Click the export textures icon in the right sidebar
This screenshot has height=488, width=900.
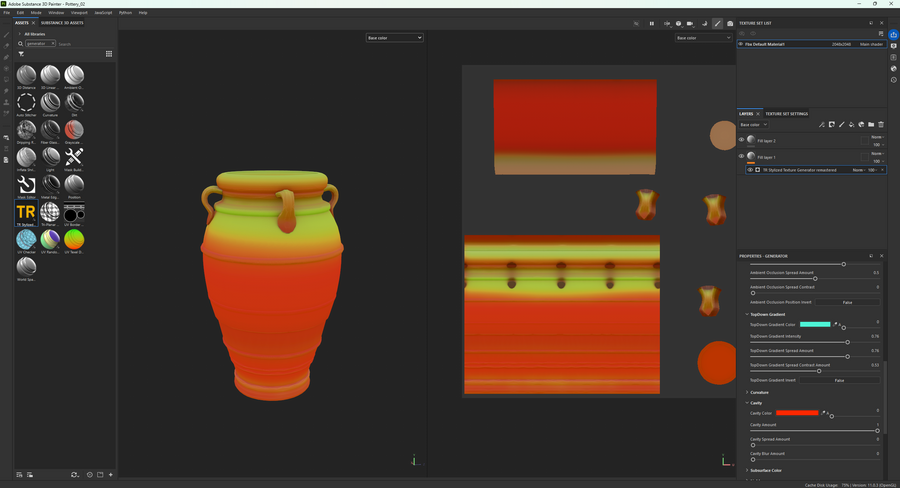tap(893, 35)
